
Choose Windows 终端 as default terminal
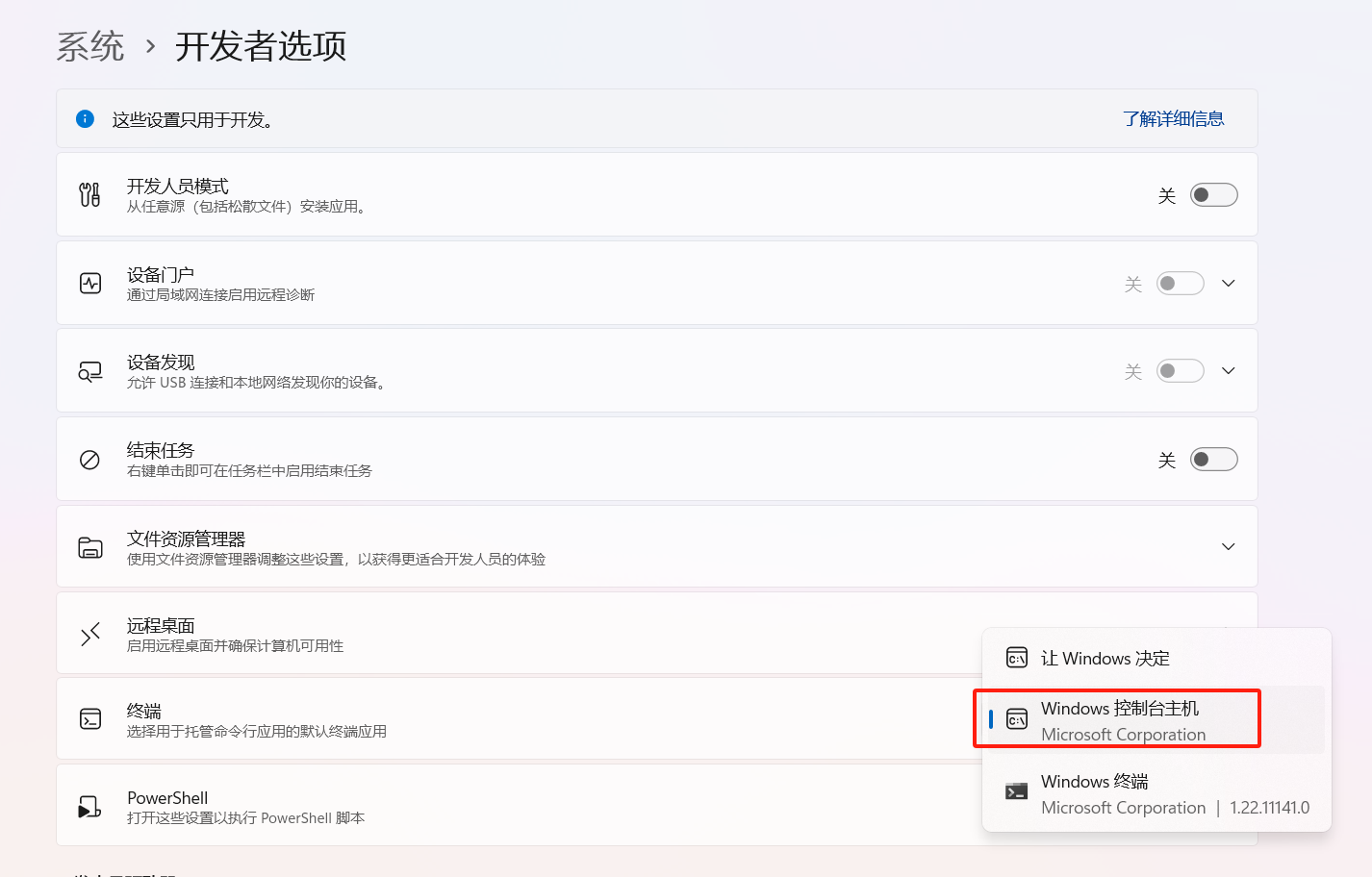[1157, 793]
